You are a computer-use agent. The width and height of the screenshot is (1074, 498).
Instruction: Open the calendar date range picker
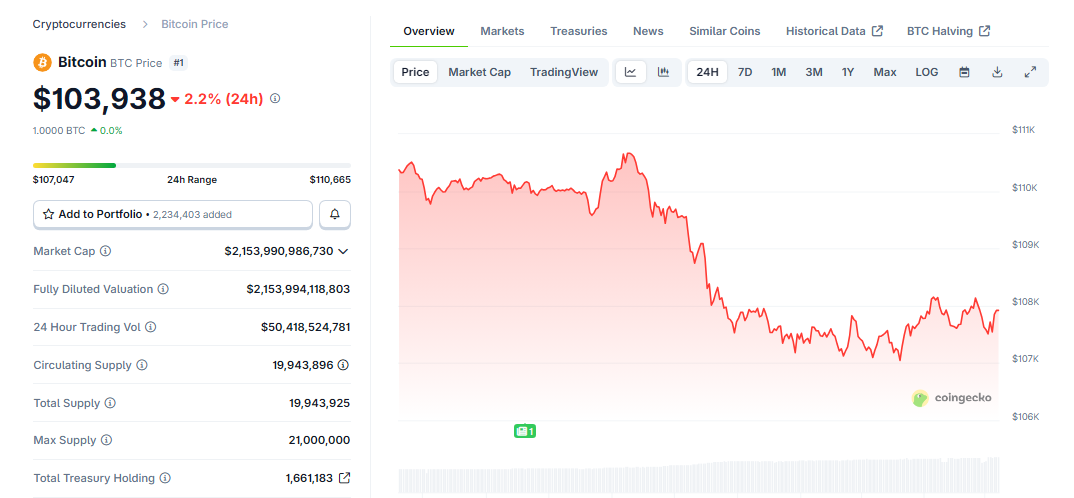(x=964, y=72)
